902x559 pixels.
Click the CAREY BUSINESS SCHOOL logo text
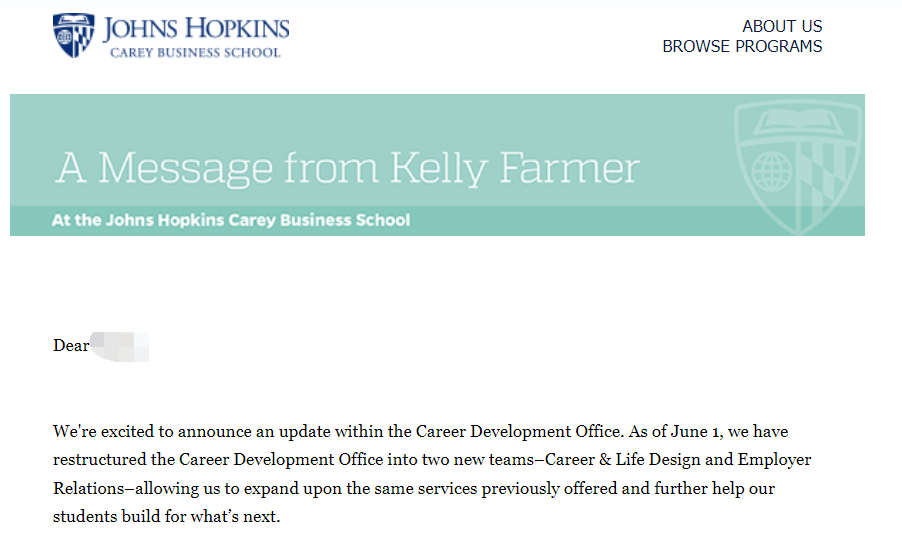pyautogui.click(x=195, y=53)
